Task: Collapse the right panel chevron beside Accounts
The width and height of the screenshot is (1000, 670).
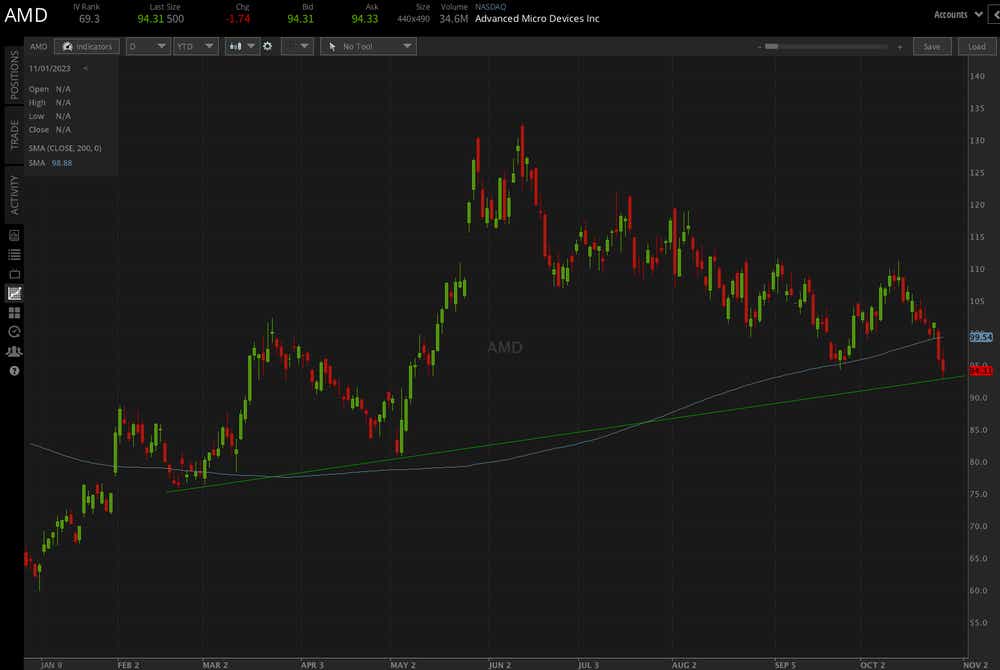Action: tap(994, 15)
